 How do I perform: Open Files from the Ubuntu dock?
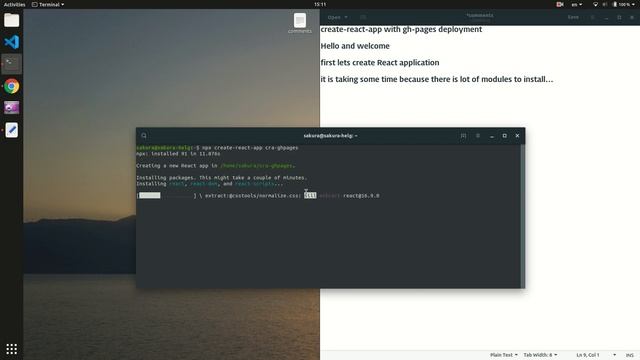pos(11,20)
